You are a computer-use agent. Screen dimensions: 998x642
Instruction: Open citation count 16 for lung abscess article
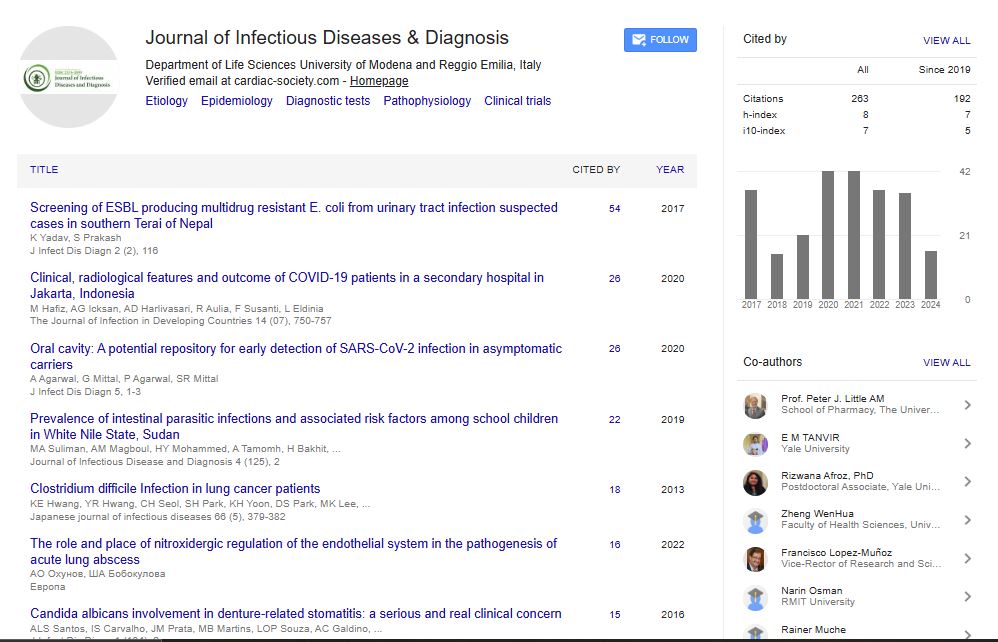[x=614, y=544]
